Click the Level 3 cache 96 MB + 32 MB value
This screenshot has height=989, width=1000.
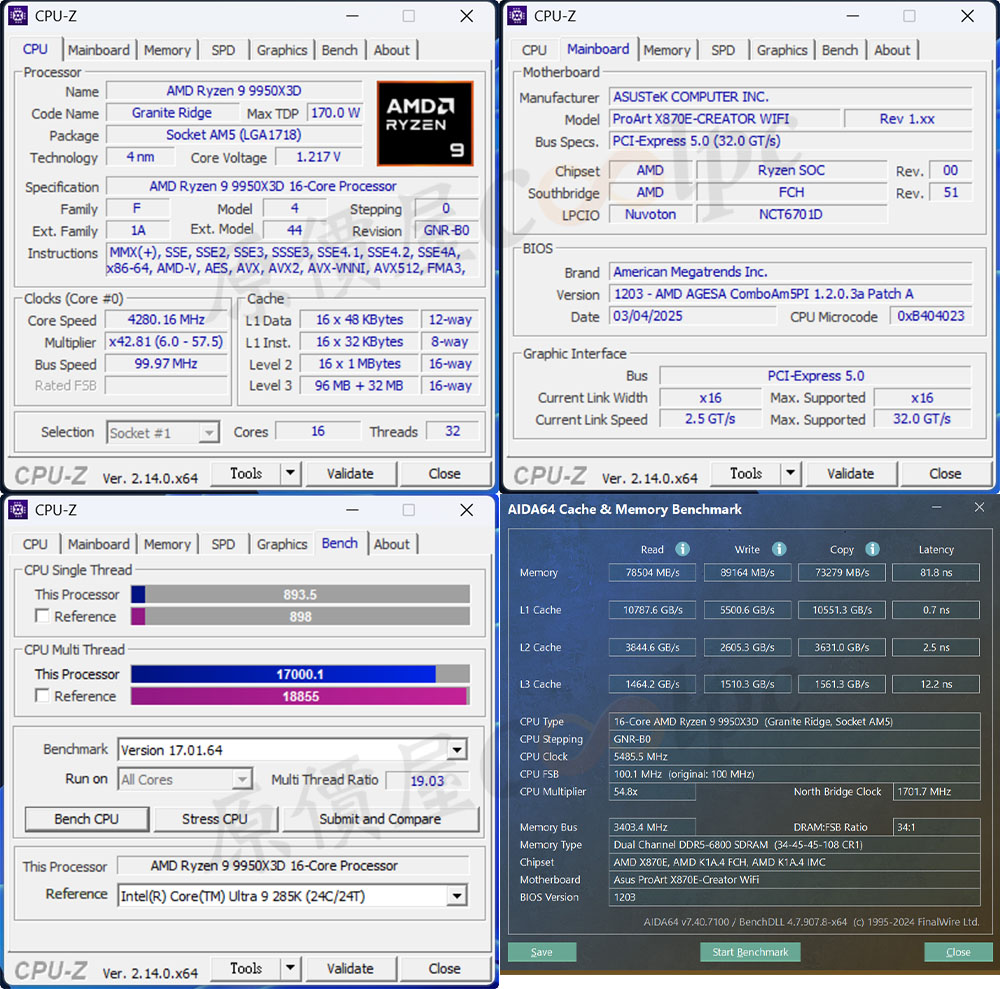pos(359,385)
